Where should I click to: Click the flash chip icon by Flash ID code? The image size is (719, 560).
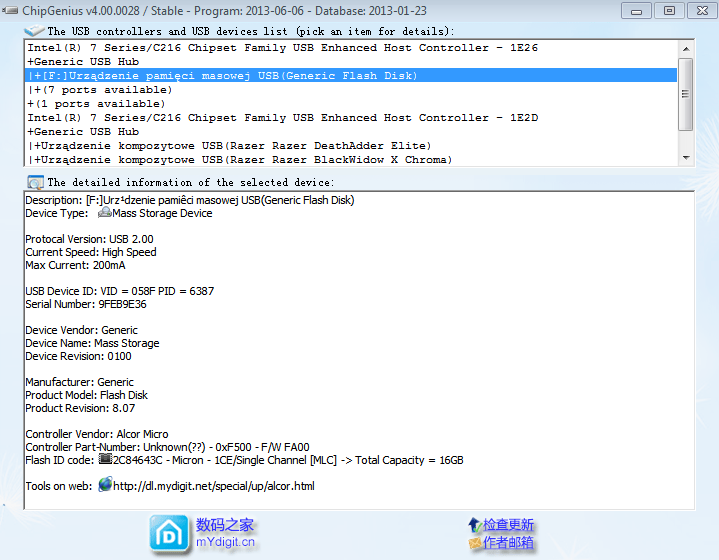[x=105, y=459]
